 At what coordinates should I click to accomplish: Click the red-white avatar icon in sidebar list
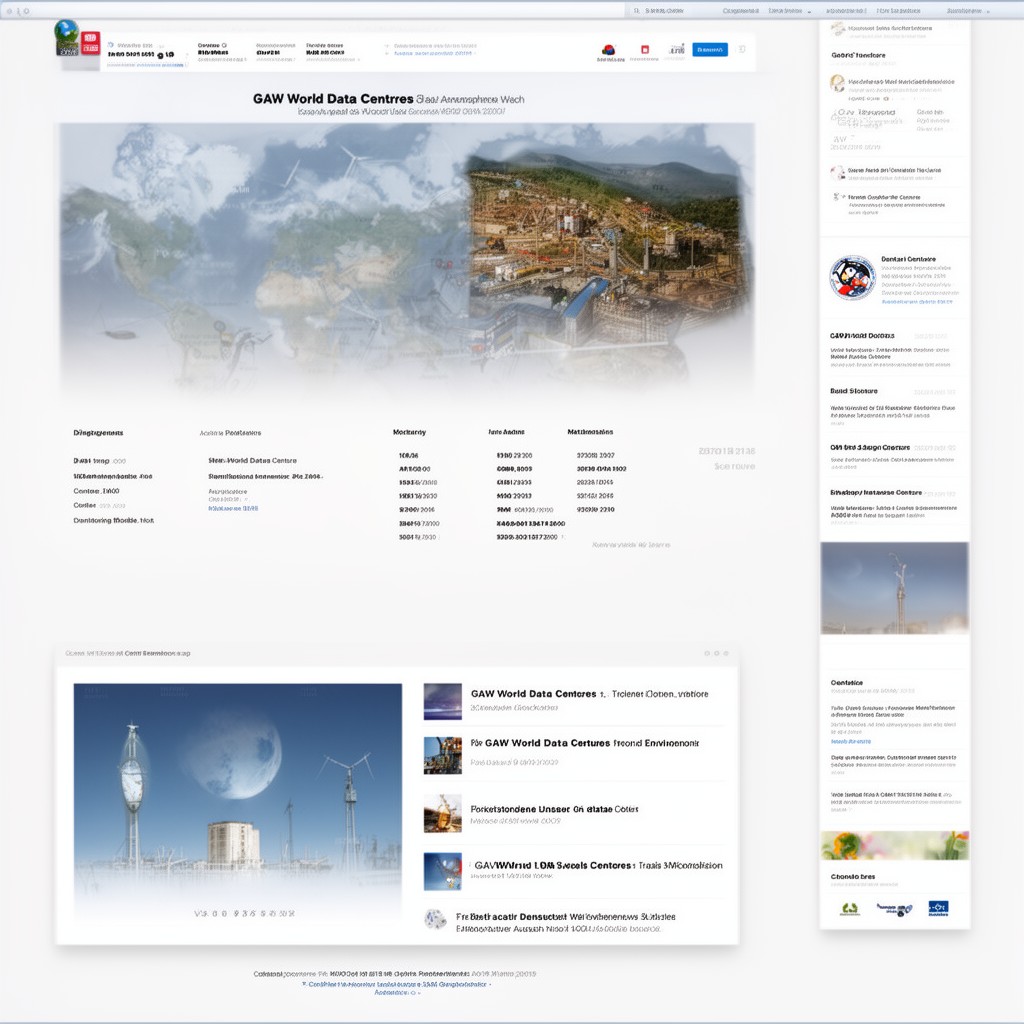[x=837, y=173]
